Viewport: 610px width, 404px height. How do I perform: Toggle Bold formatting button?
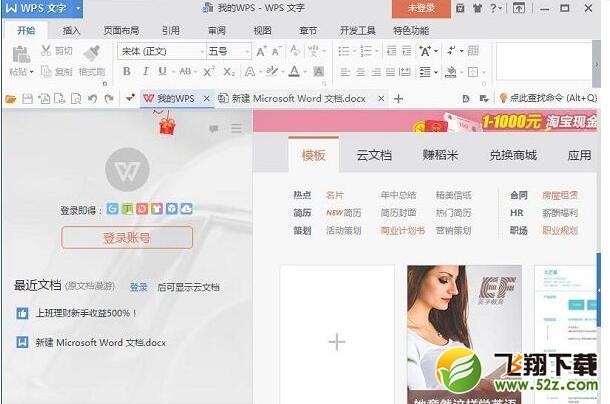126,71
